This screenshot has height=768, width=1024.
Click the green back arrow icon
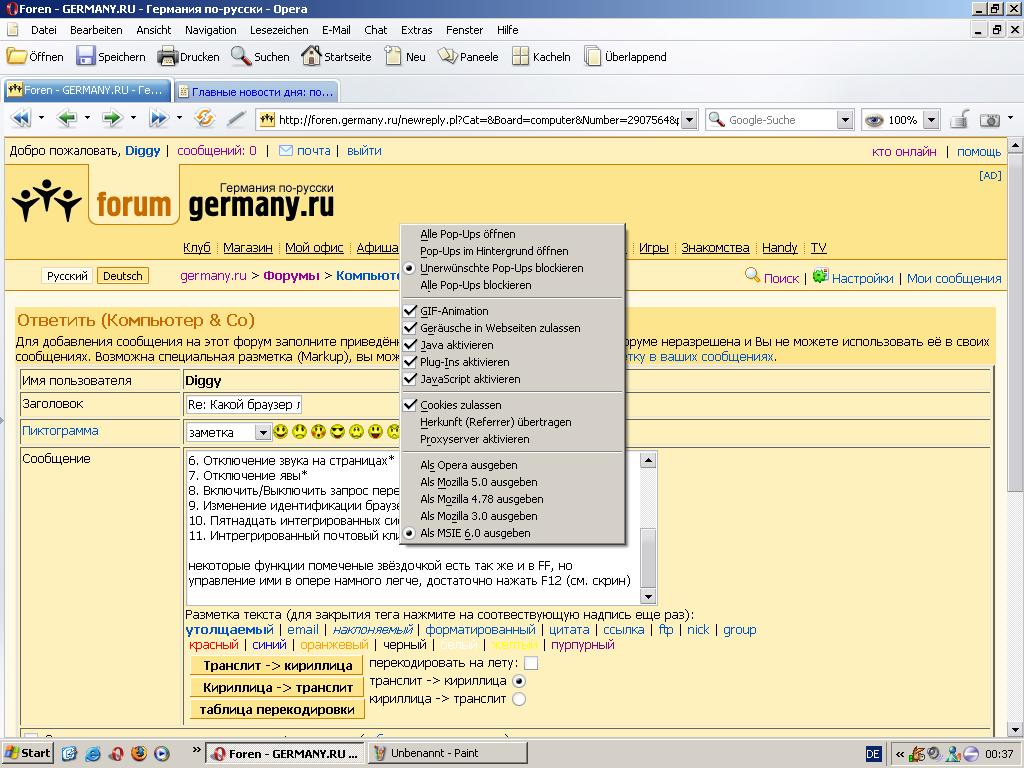pos(67,118)
